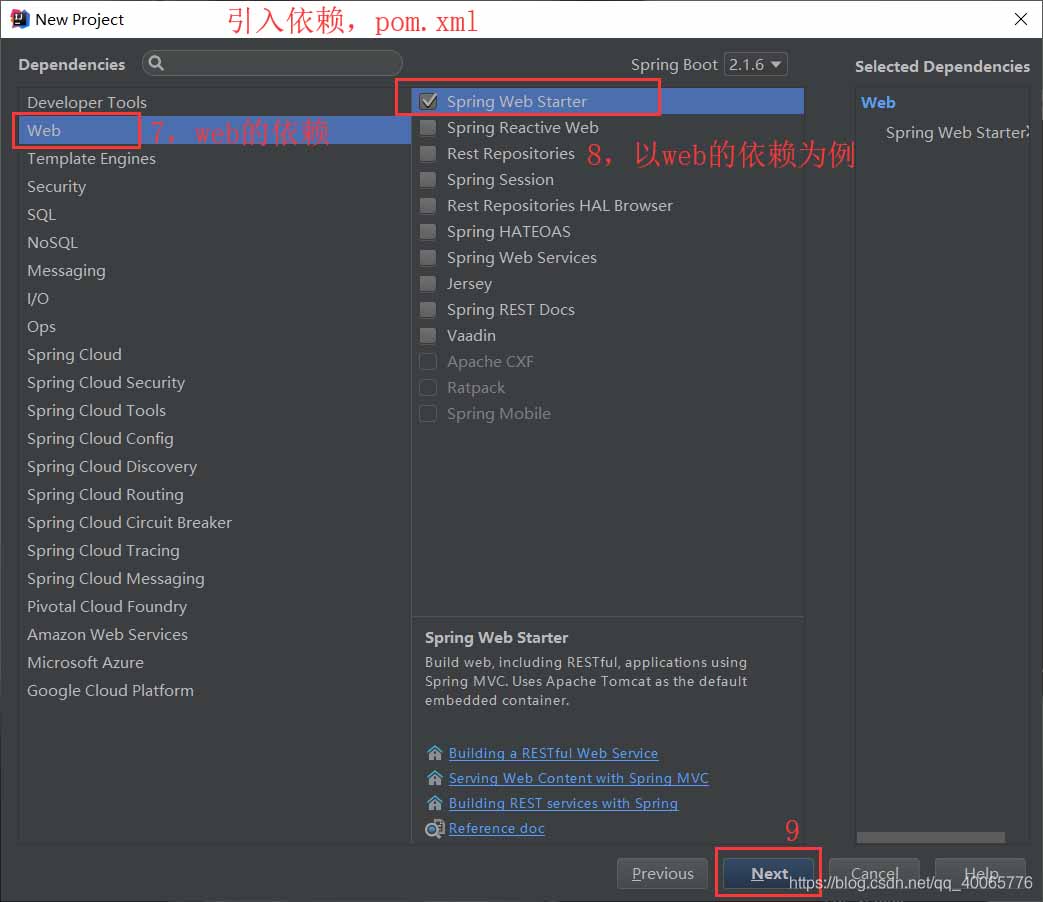
Task: Click Spring Web Starter in Selected Dependencies
Action: point(957,132)
